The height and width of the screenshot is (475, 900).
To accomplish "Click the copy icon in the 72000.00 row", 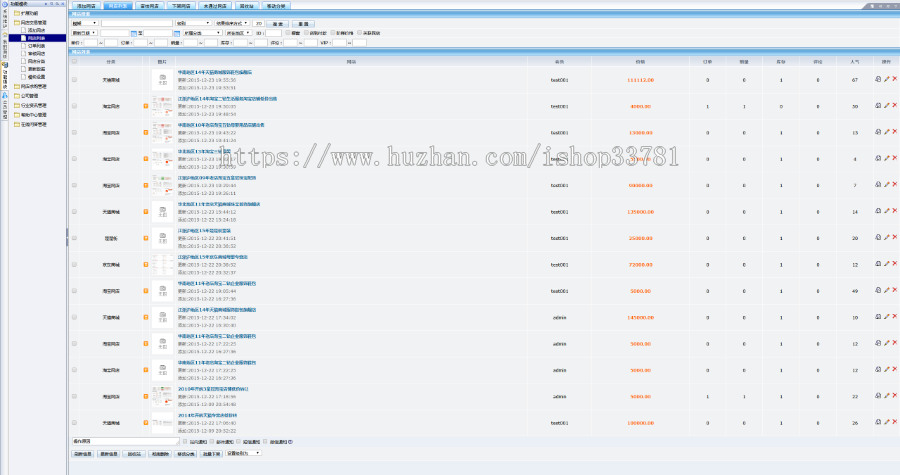I will pos(878,264).
